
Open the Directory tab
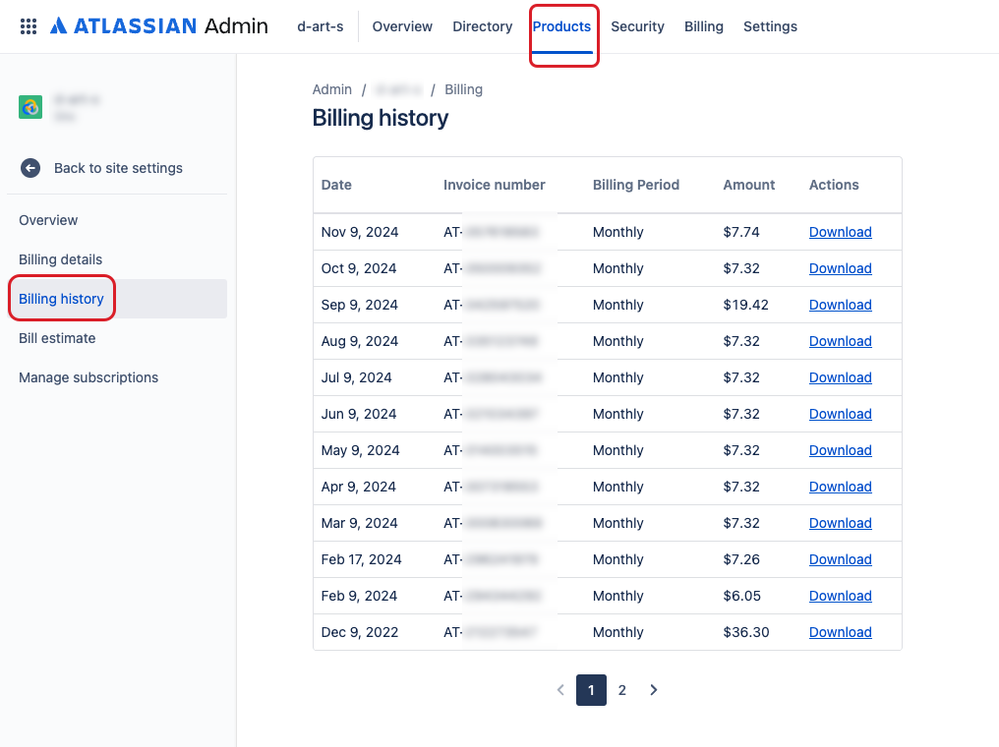482,27
